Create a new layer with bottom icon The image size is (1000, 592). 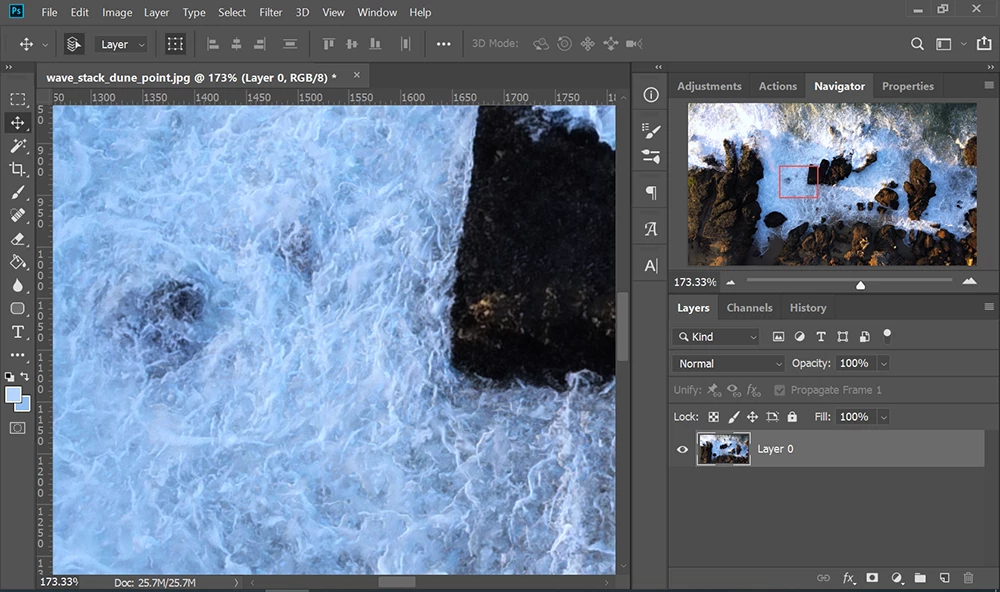click(x=943, y=578)
